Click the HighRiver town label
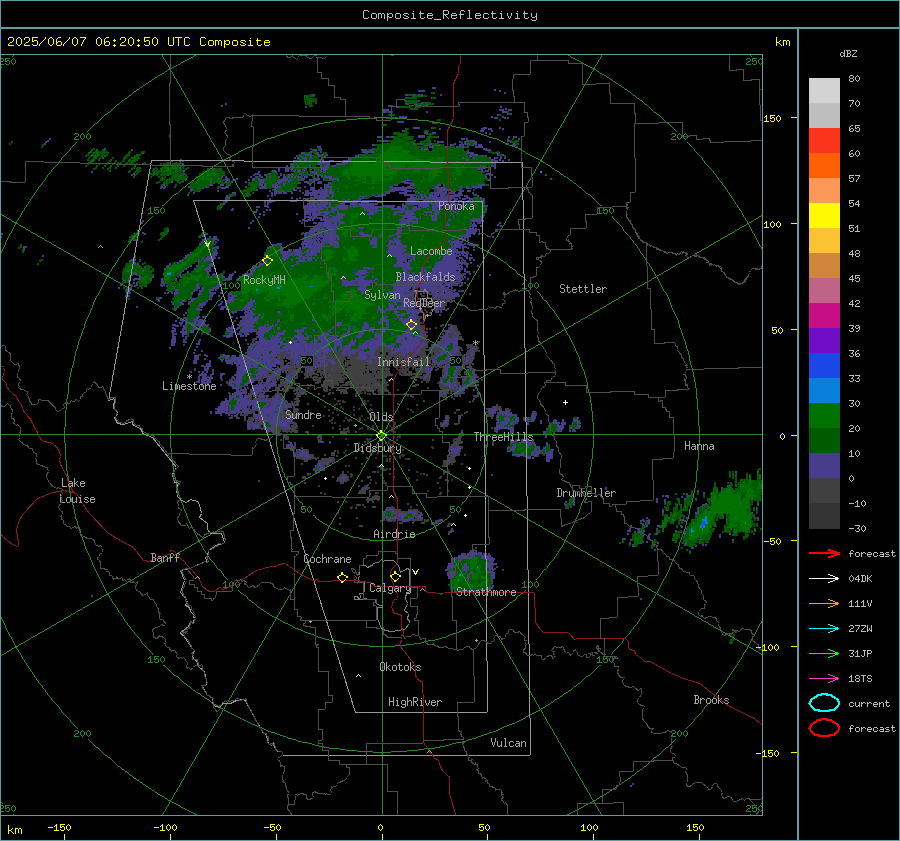The height and width of the screenshot is (841, 900). (x=415, y=702)
